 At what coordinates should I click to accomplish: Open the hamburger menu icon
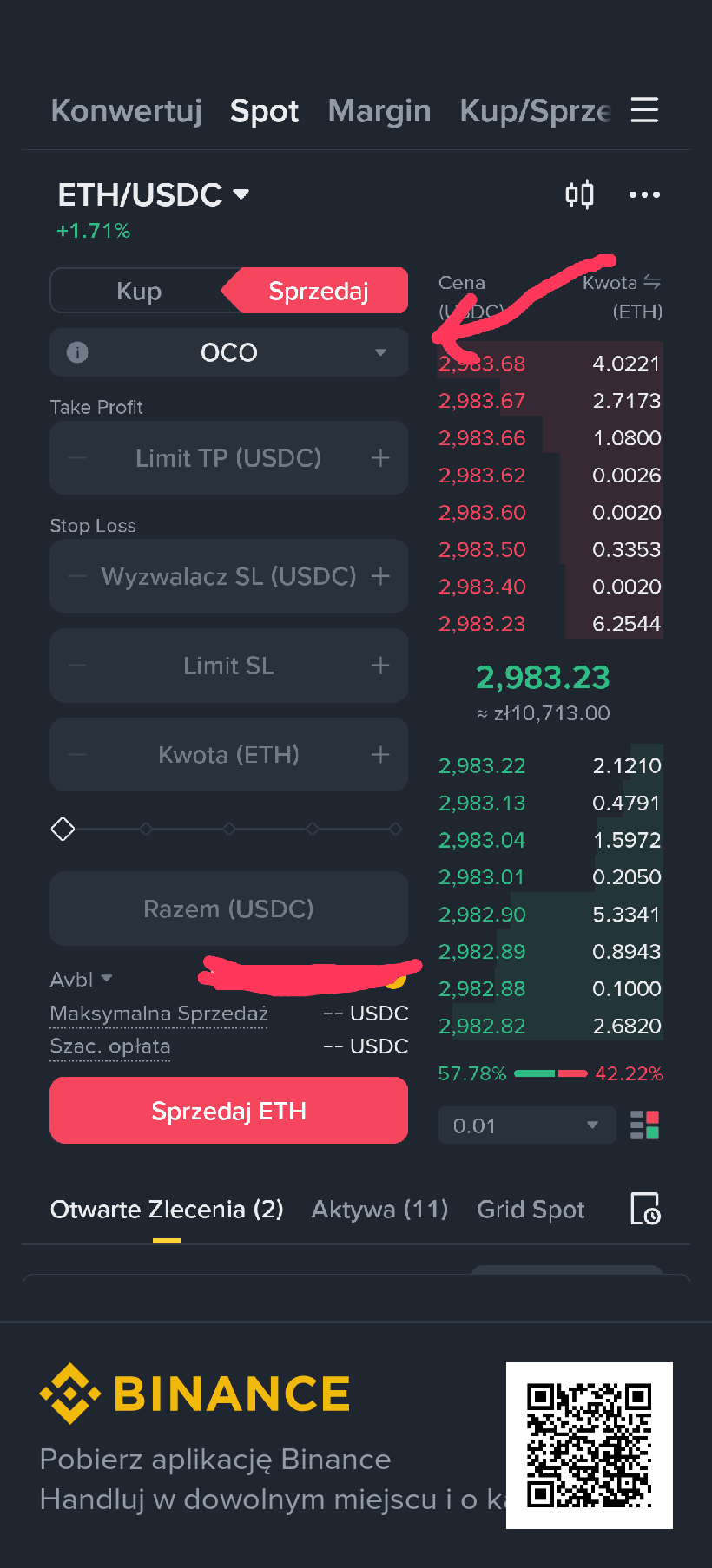coord(644,110)
